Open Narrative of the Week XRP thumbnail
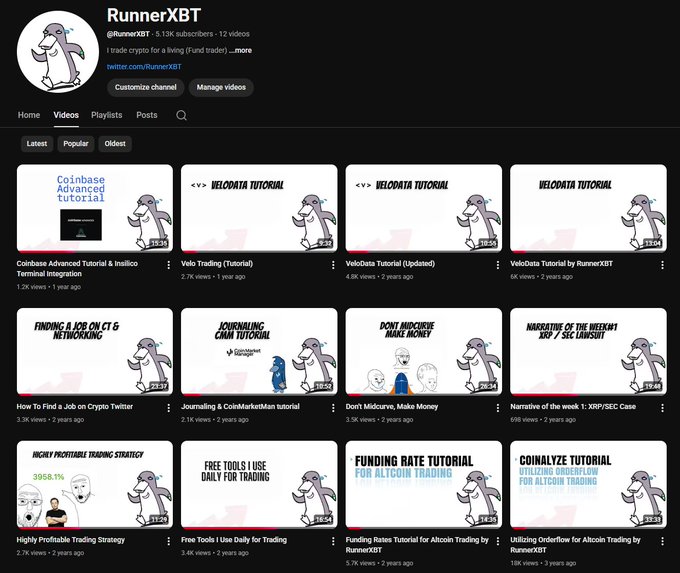This screenshot has height=573, width=680. 588,352
